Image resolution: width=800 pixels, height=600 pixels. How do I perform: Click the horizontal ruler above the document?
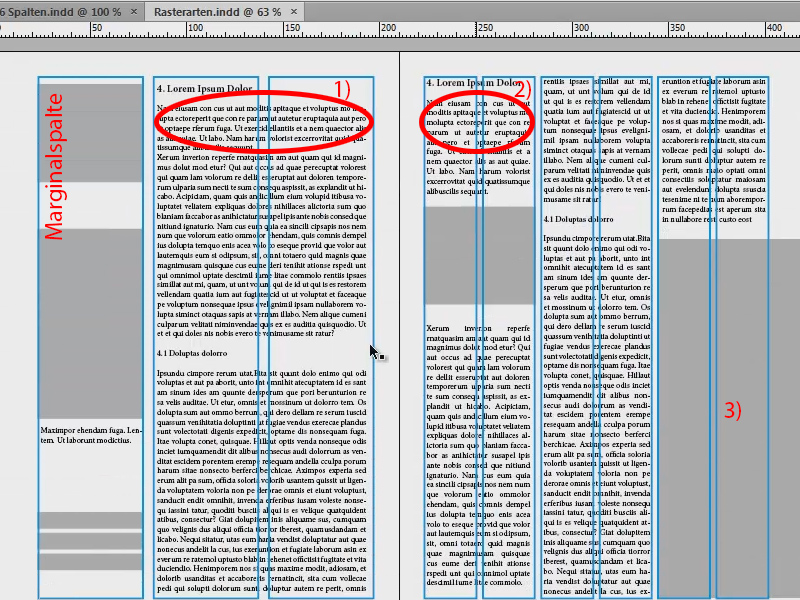point(400,29)
